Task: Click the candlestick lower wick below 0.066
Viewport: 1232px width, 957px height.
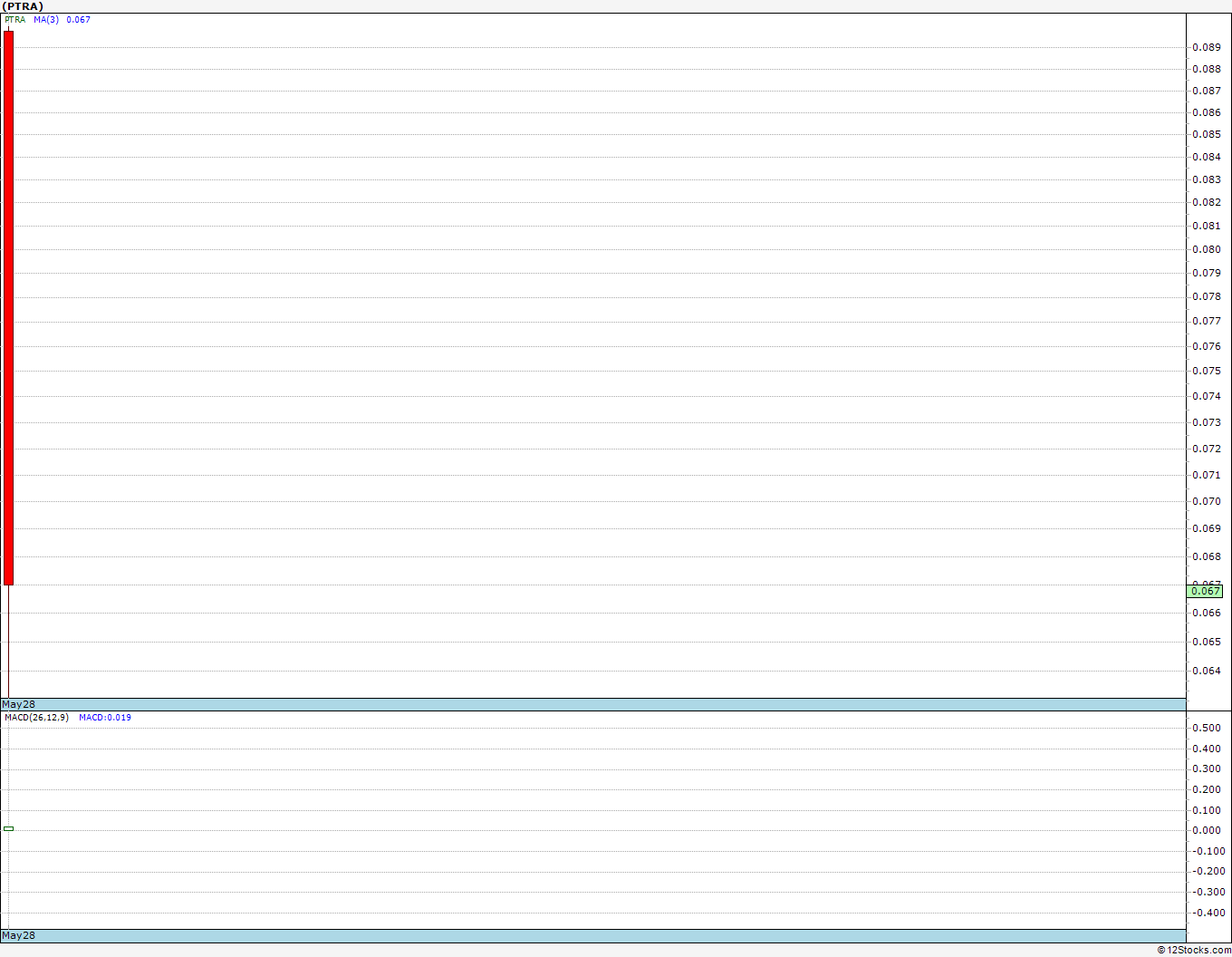Action: pyautogui.click(x=8, y=642)
